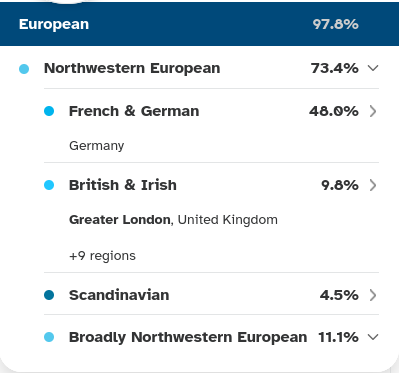Click the Broadly Northwestern European label

188,337
